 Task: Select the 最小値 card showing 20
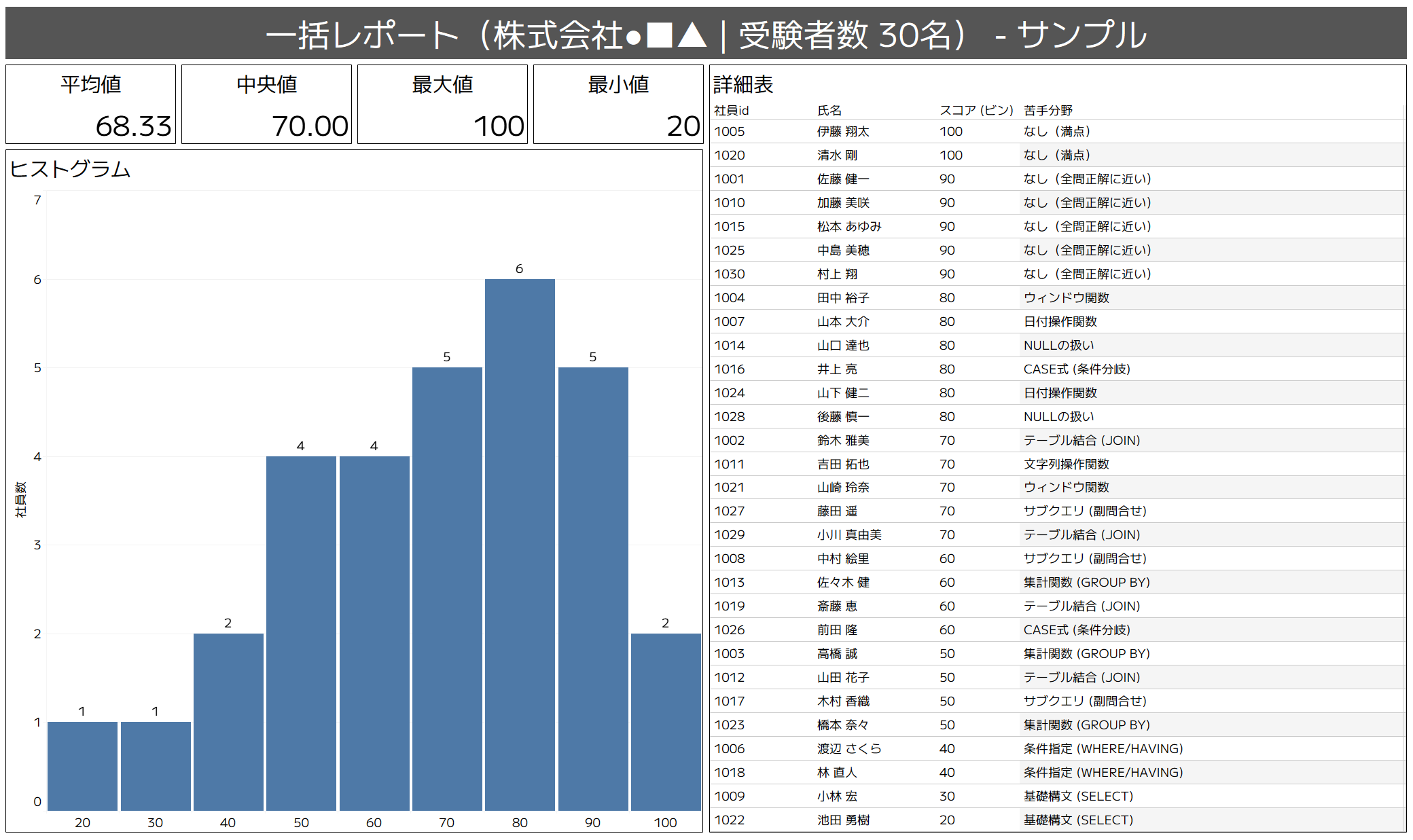pyautogui.click(x=618, y=105)
